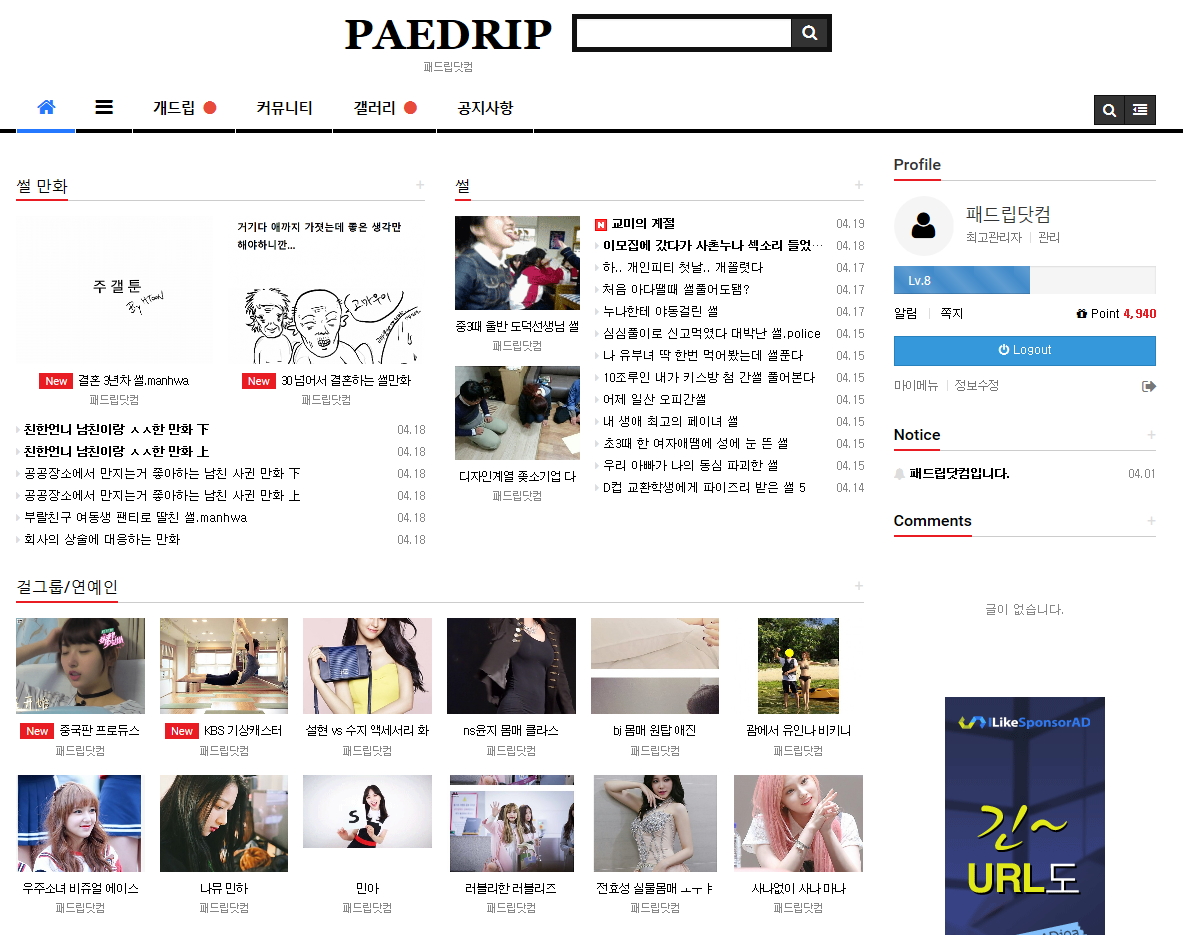Screen dimensions: 1183x935
Task: Open the 민아 thumbnail
Action: pyautogui.click(x=367, y=811)
